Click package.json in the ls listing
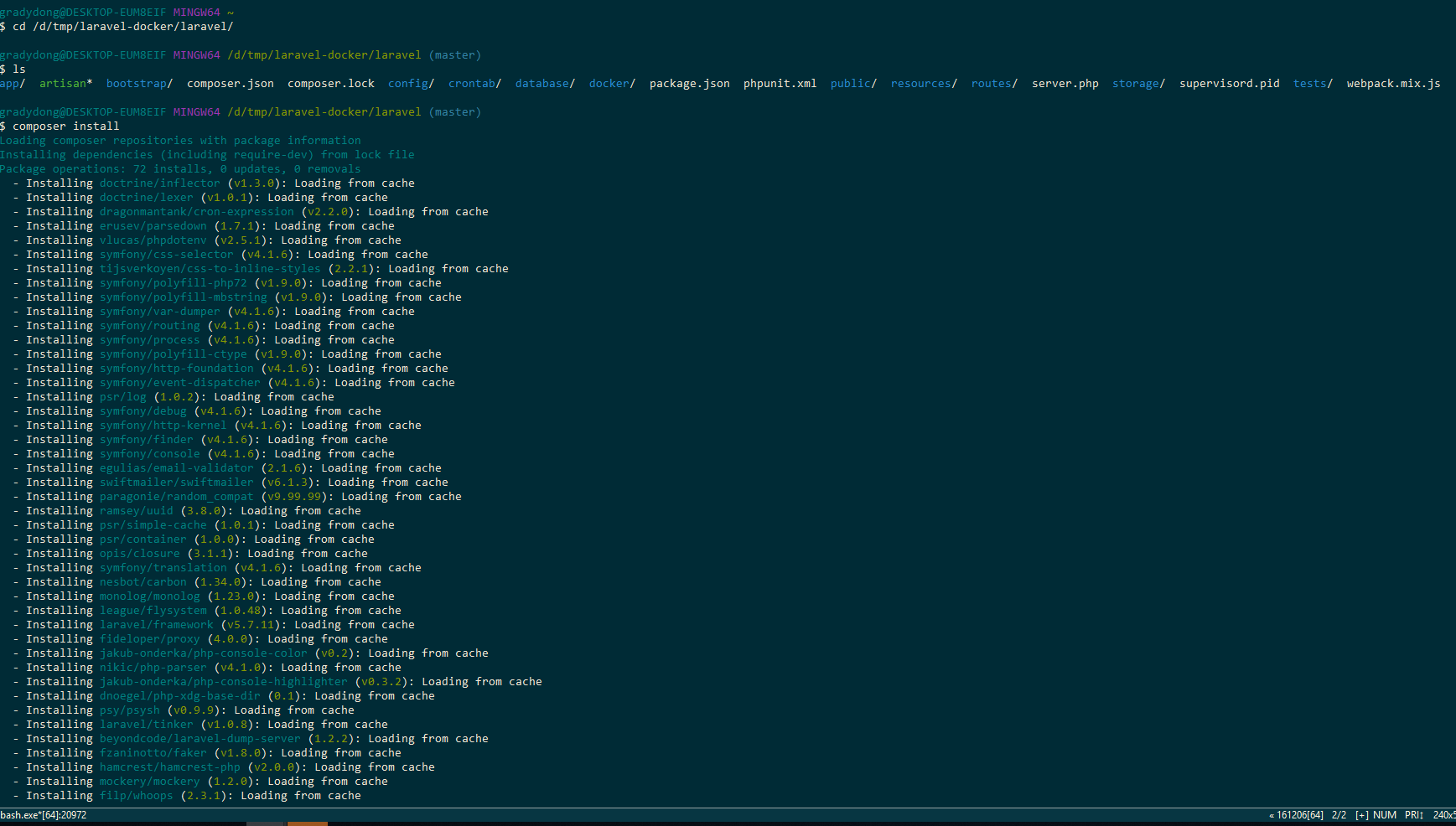This screenshot has height=826, width=1456. (690, 84)
